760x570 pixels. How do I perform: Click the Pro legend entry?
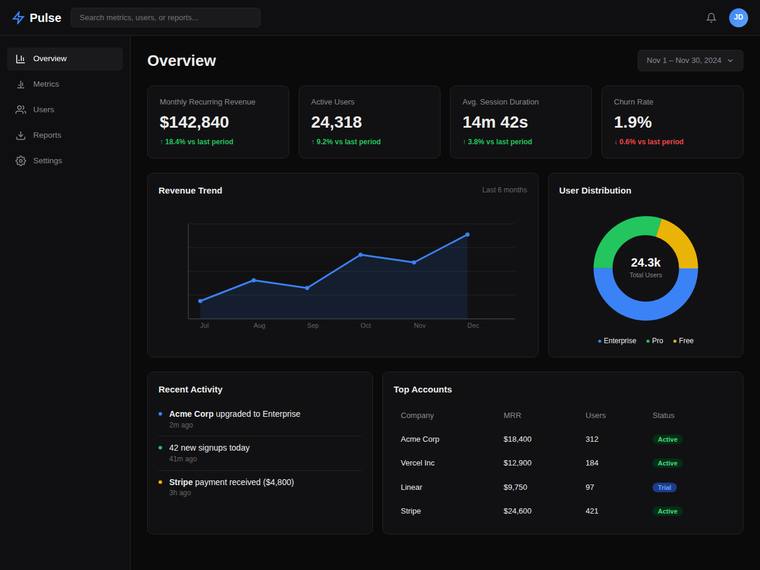[x=655, y=341]
